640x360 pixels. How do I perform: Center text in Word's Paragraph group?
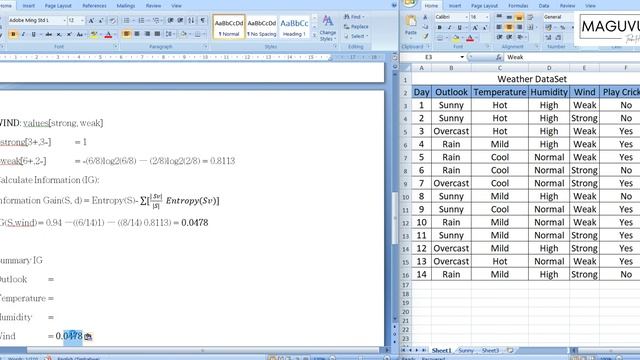coord(137,34)
